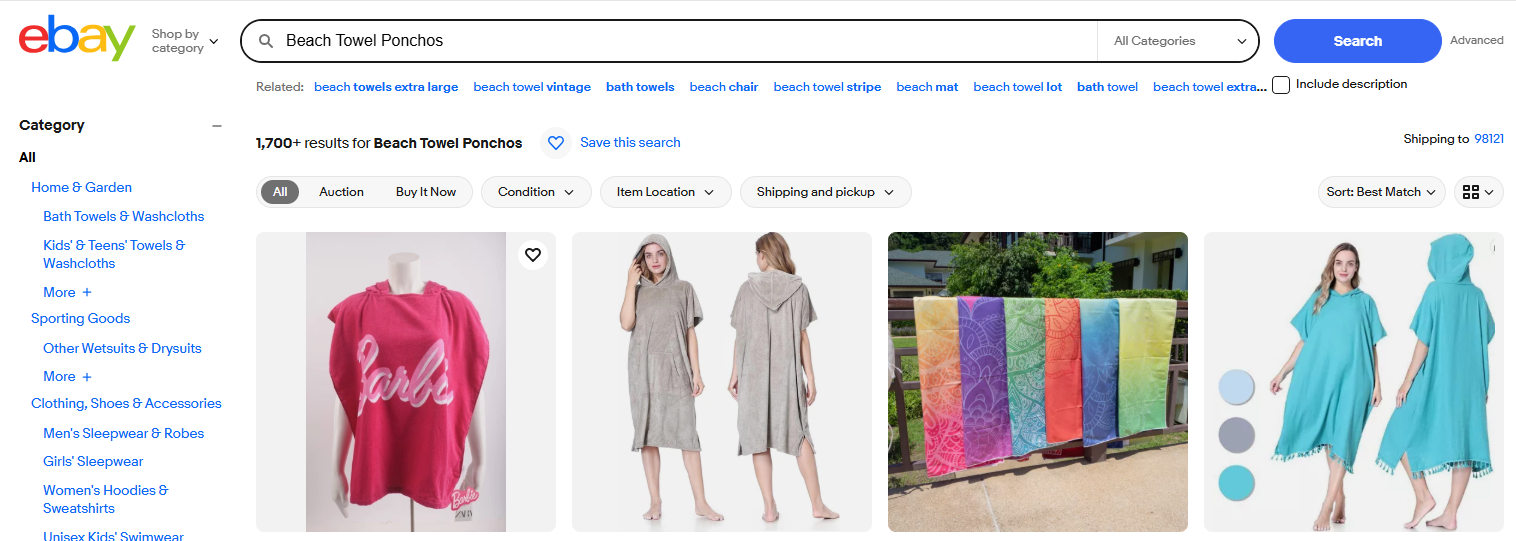Select Clothing, Shoes & Accessories category
Viewport: 1516px width, 541px height.
(x=126, y=403)
